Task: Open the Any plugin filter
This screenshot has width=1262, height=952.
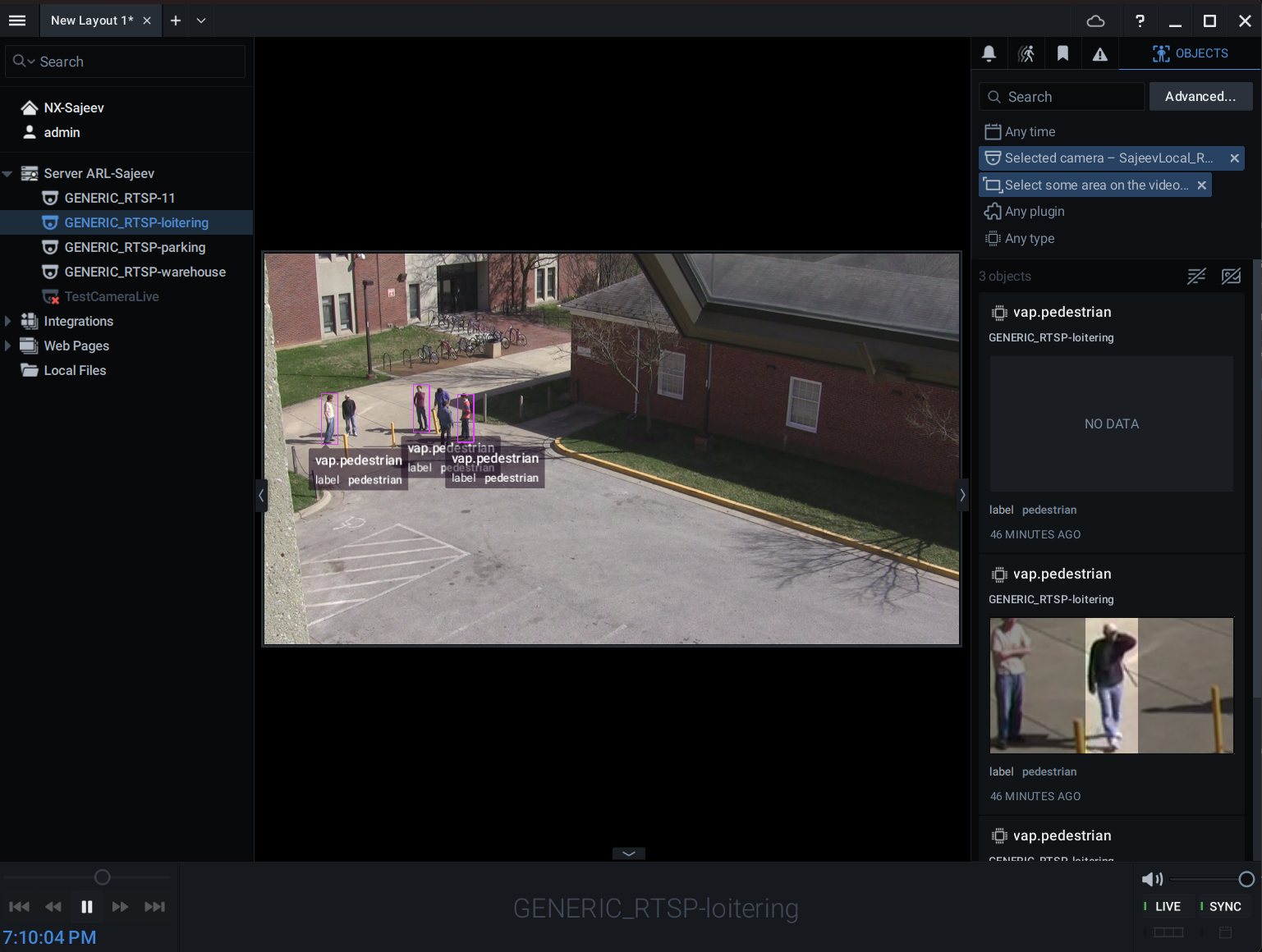Action: (1025, 212)
